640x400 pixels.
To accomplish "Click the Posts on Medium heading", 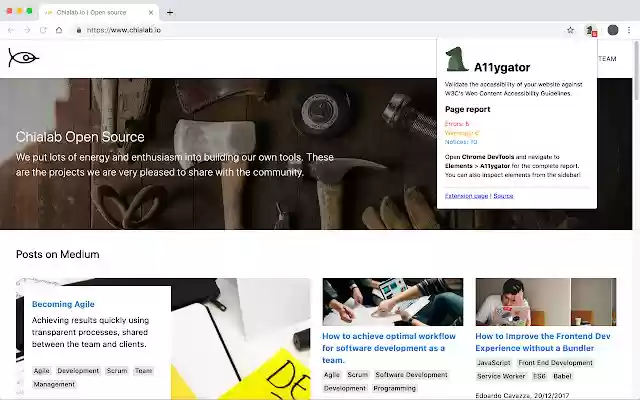I will [x=58, y=254].
